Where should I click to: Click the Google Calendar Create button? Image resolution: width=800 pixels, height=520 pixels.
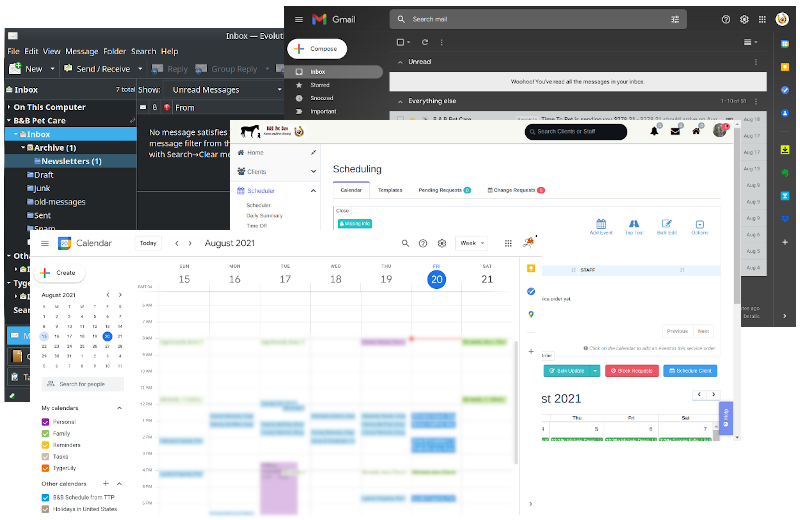[60, 273]
